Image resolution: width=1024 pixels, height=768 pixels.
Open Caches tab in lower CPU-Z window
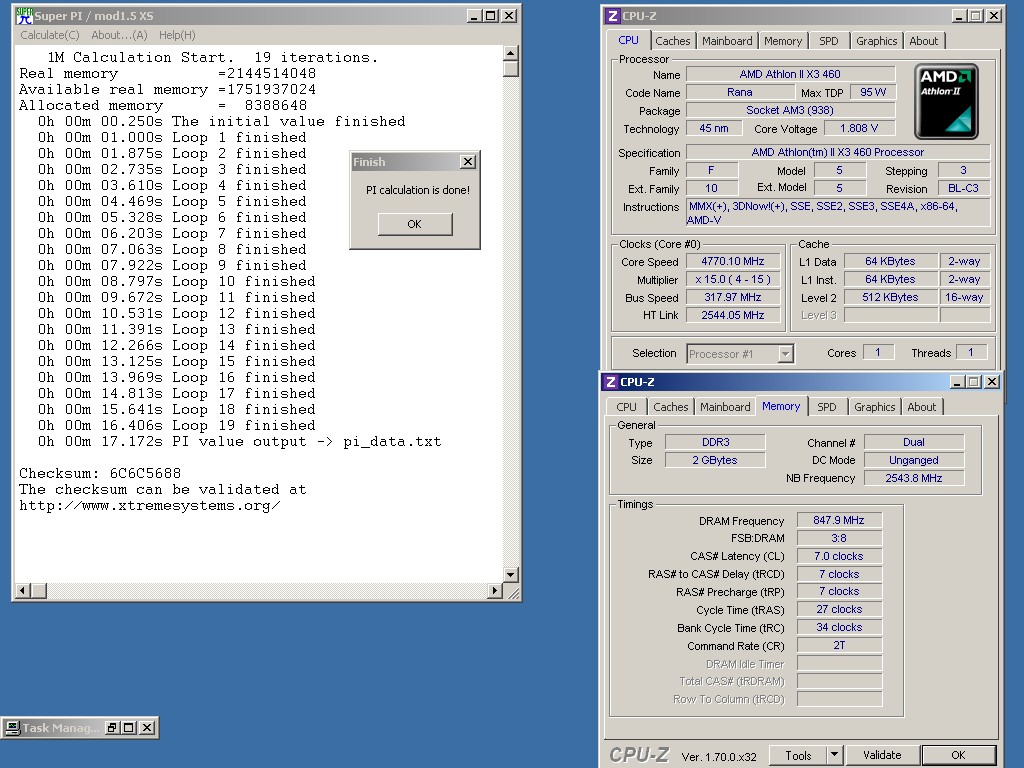[671, 407]
